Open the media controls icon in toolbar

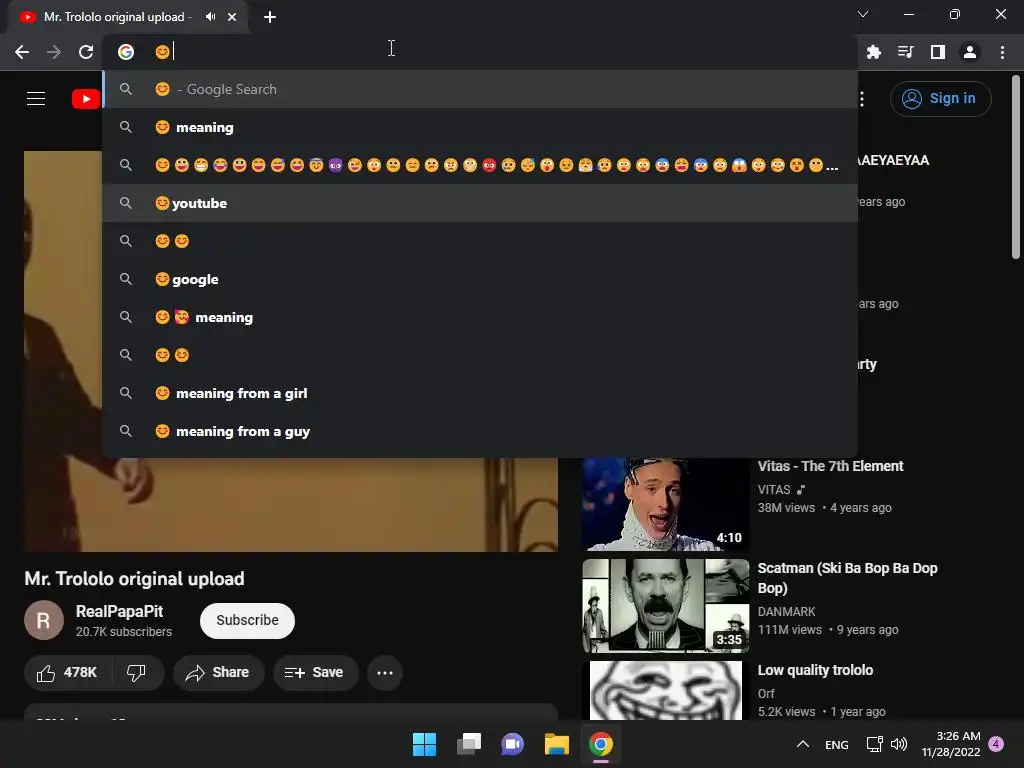point(905,52)
